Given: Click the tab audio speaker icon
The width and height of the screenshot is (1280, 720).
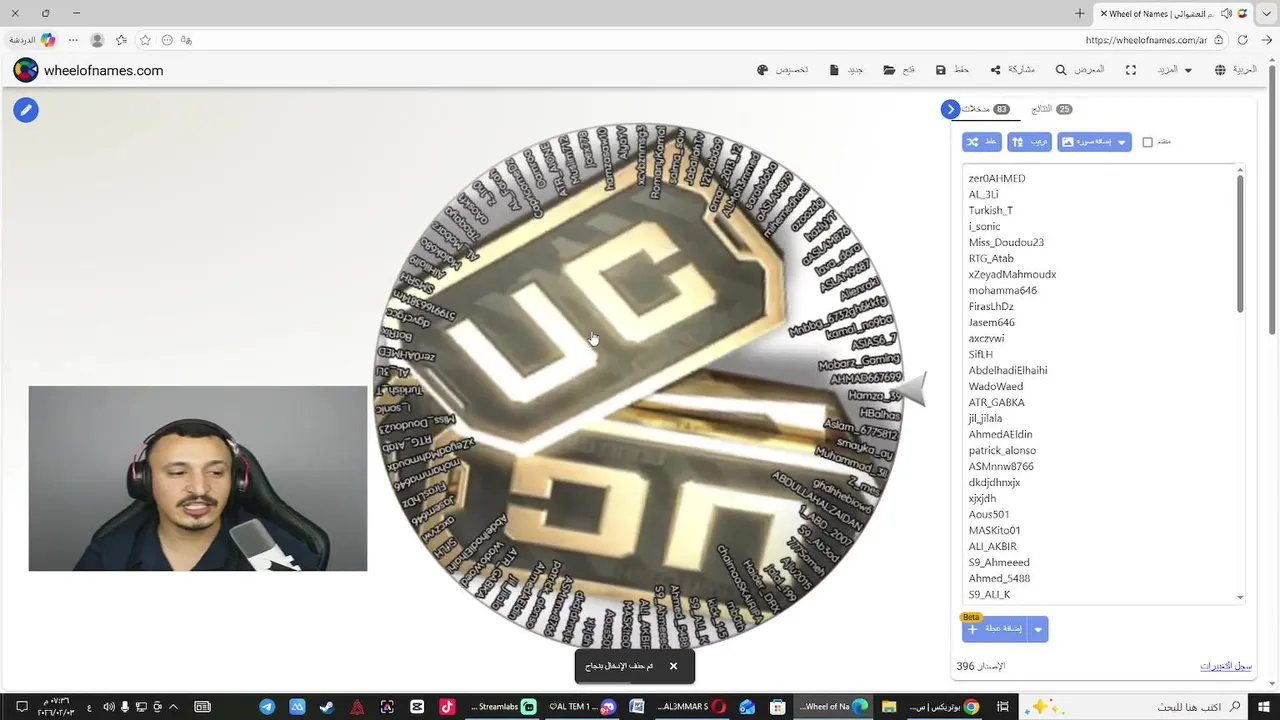Looking at the screenshot, I should (x=1226, y=14).
